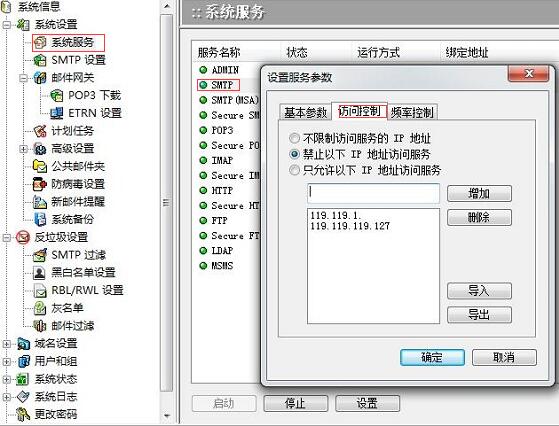Select the SMTP service row
The width and height of the screenshot is (559, 426).
pos(218,85)
